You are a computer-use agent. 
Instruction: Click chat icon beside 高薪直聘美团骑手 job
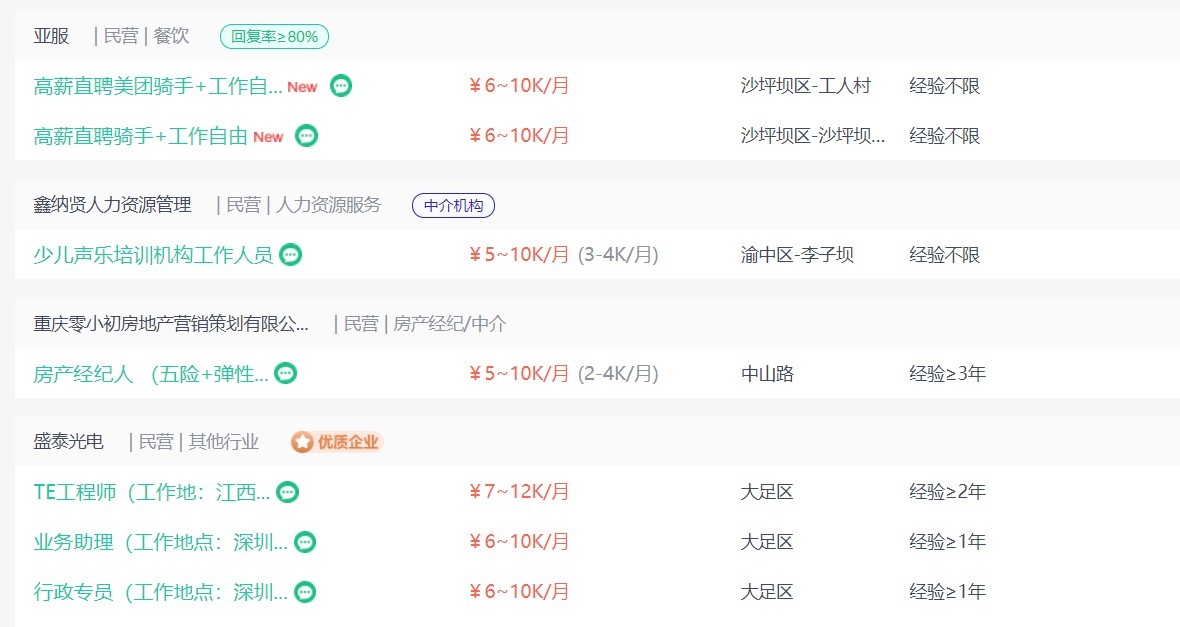coord(341,86)
